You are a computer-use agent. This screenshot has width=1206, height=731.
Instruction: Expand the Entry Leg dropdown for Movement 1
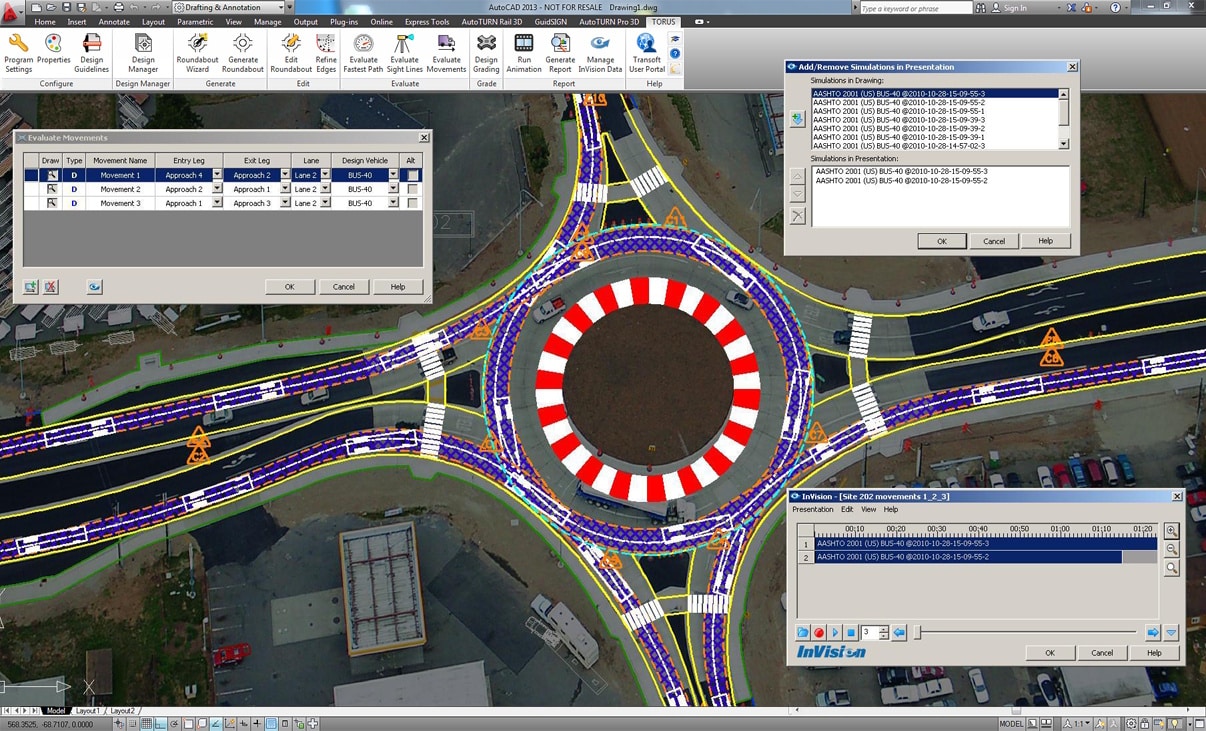pos(217,175)
